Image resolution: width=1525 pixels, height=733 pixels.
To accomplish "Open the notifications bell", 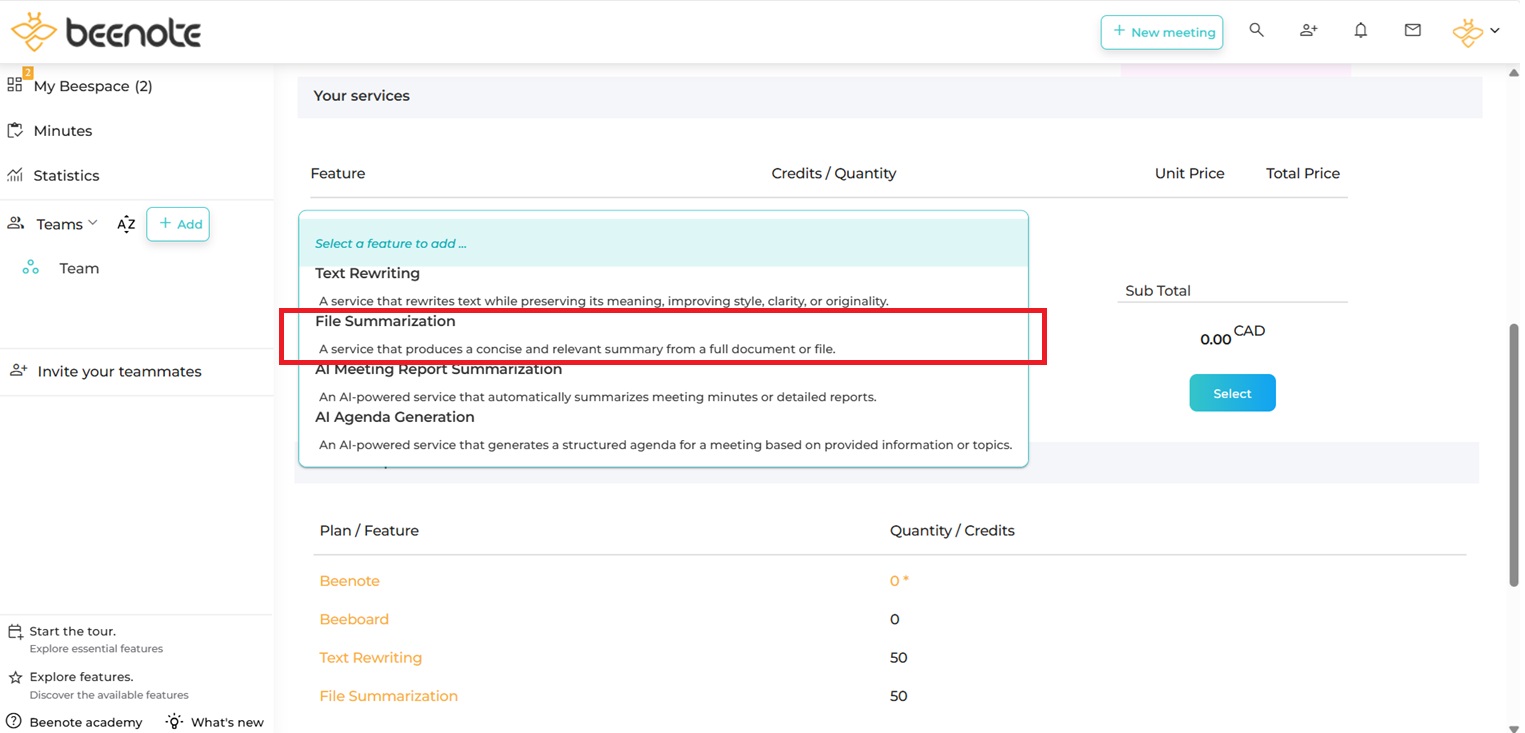I will click(x=1360, y=31).
